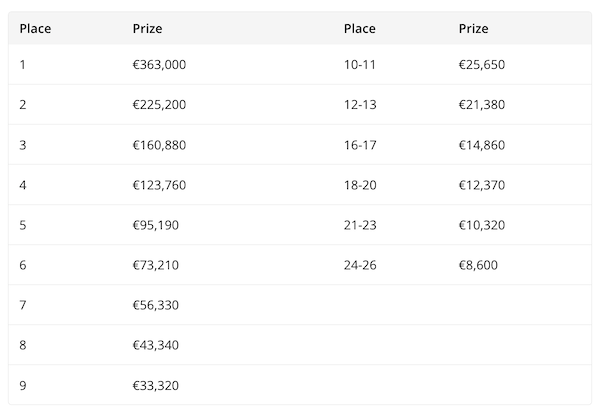Select the €123,760 prize value
600x420 pixels.
[159, 185]
